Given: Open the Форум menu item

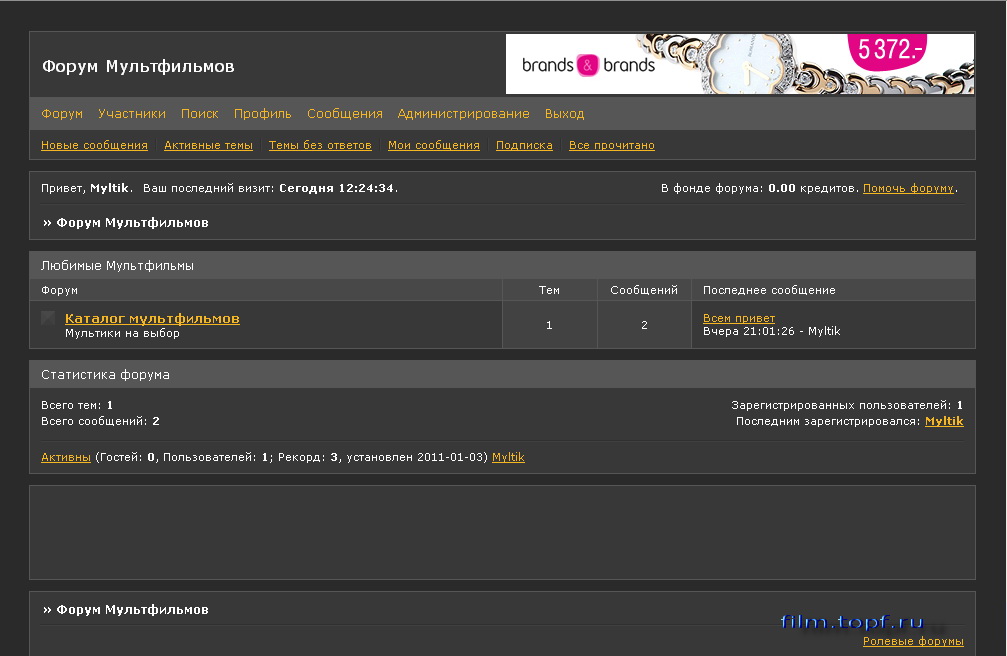Looking at the screenshot, I should coord(61,113).
